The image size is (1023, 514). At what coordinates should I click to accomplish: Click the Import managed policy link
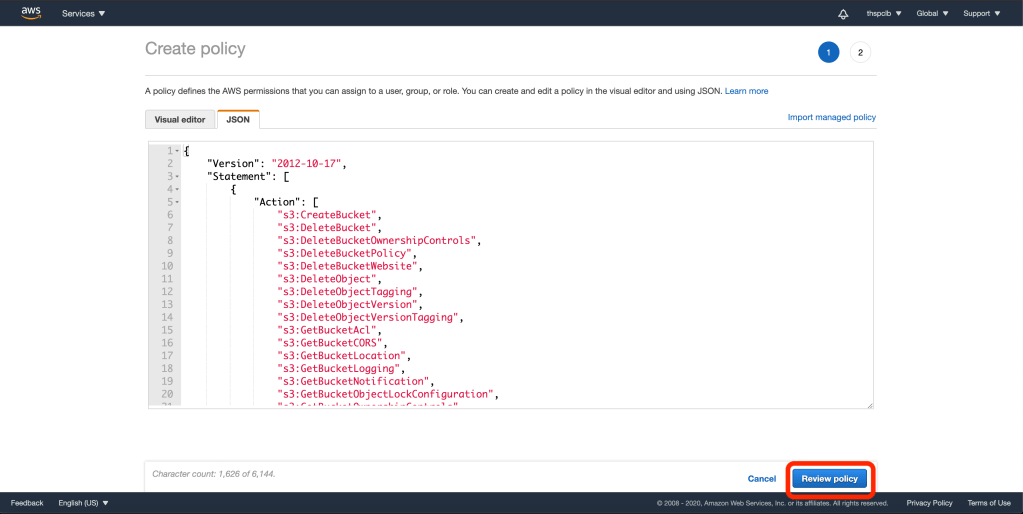click(831, 117)
